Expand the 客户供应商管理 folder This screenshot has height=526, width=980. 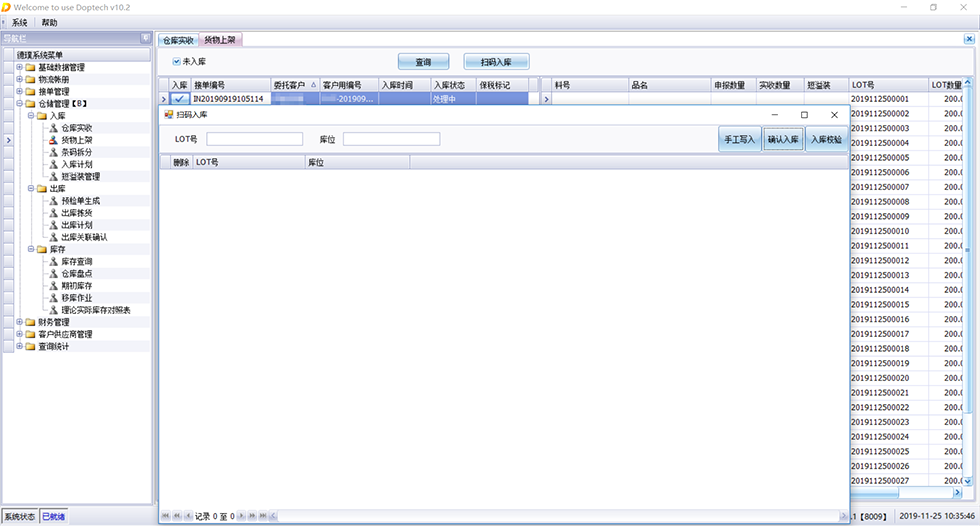pyautogui.click(x=19, y=334)
